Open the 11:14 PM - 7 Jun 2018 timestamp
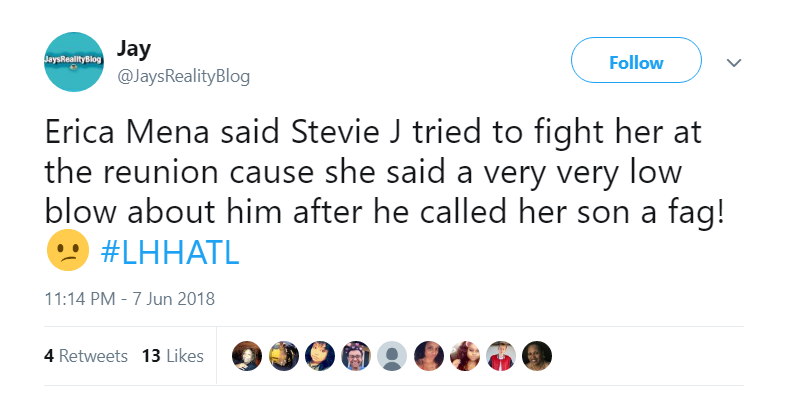The width and height of the screenshot is (788, 399). (x=130, y=298)
